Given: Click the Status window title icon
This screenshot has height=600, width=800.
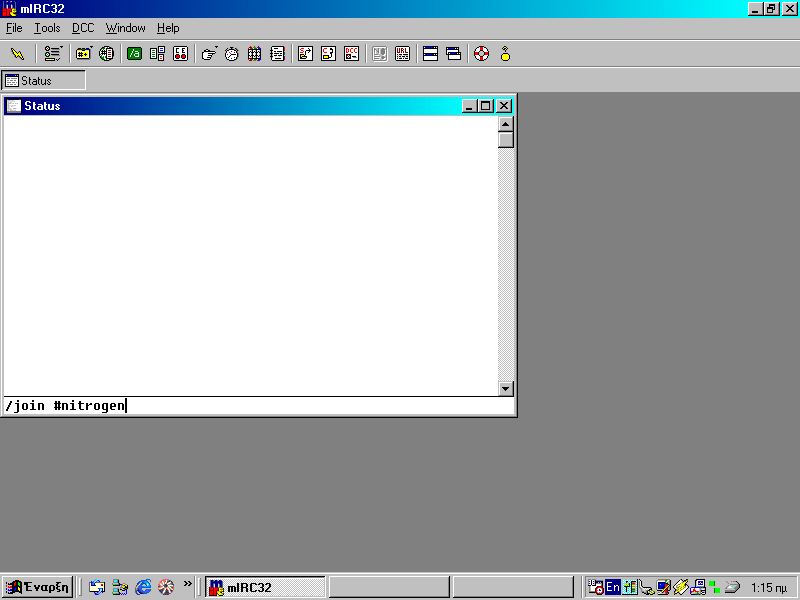Looking at the screenshot, I should (14, 106).
